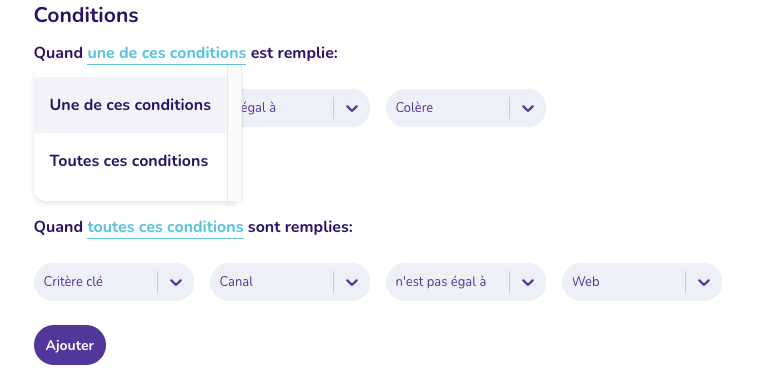Click the chevron icon in Canal field
This screenshot has width=758, height=380.
coord(352,282)
